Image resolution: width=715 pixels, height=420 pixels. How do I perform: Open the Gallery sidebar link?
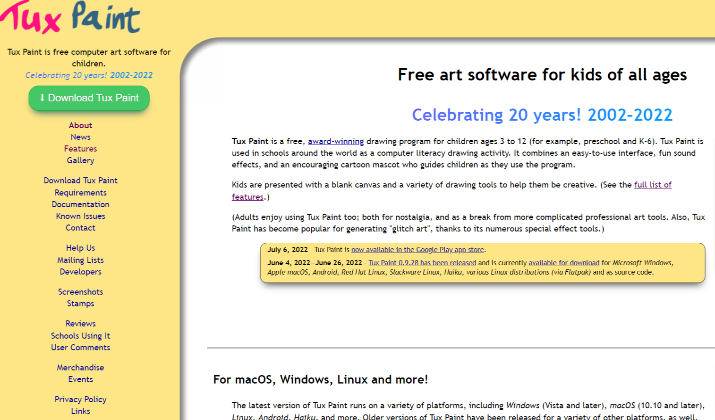tap(80, 161)
